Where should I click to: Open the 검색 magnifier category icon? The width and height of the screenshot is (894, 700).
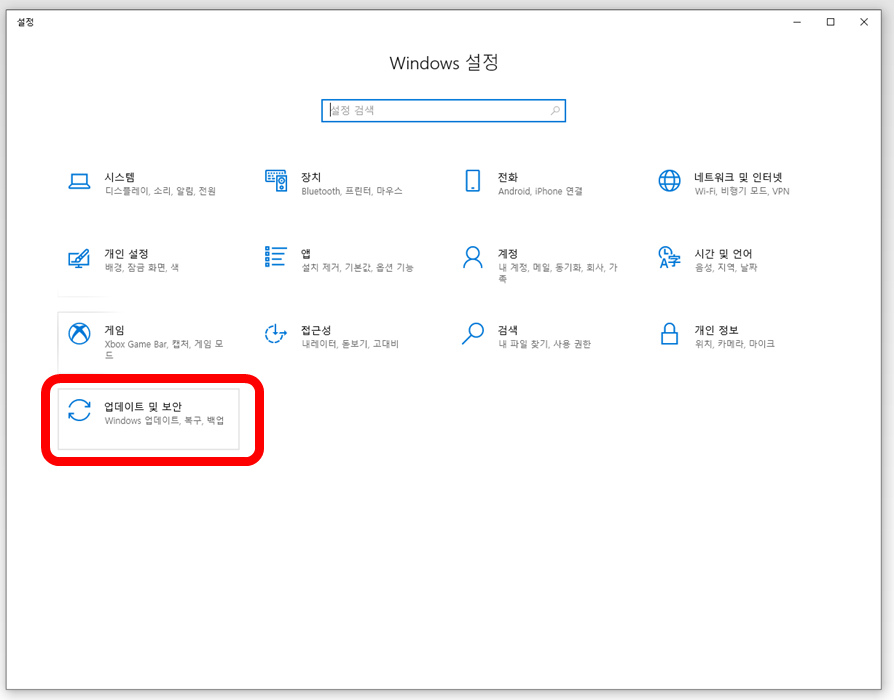click(x=473, y=333)
